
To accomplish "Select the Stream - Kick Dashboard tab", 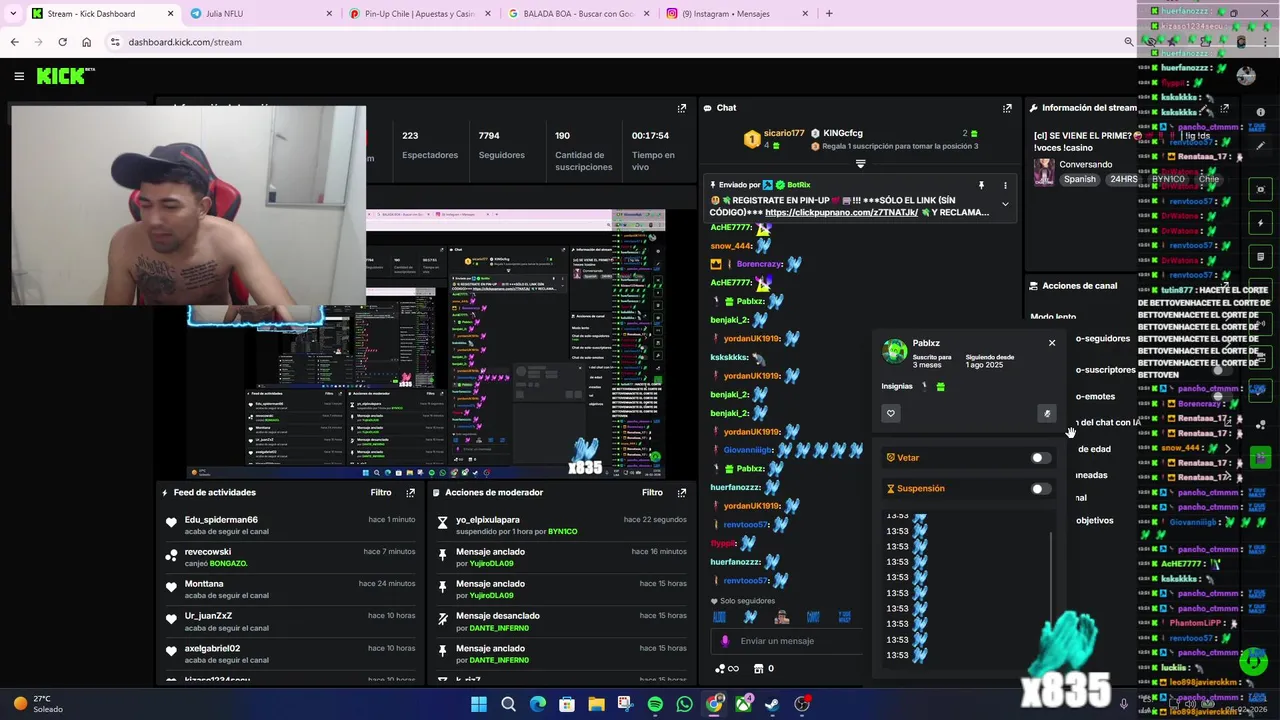I will (x=102, y=14).
